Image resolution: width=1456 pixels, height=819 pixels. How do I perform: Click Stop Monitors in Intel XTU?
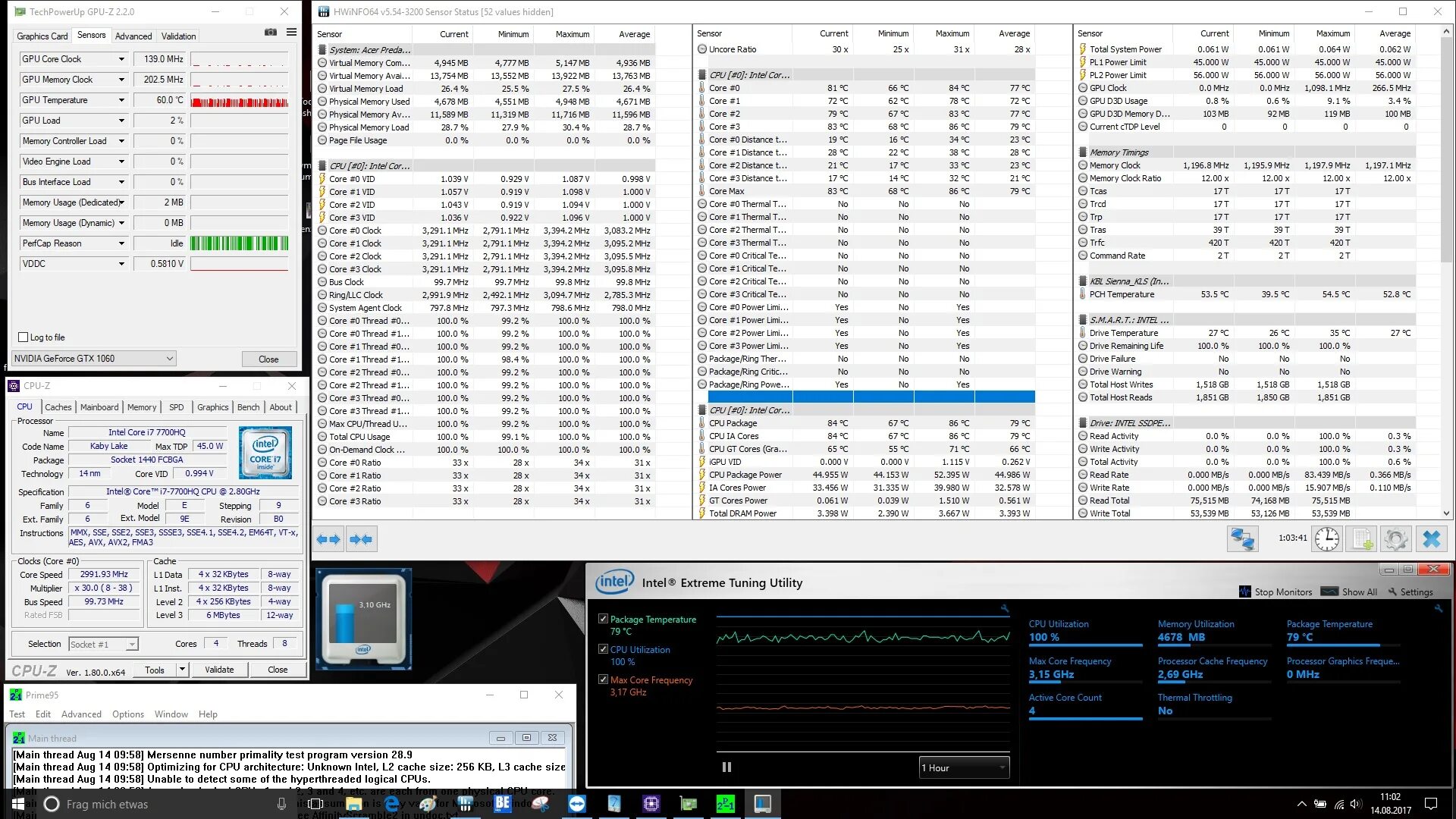pos(1276,592)
